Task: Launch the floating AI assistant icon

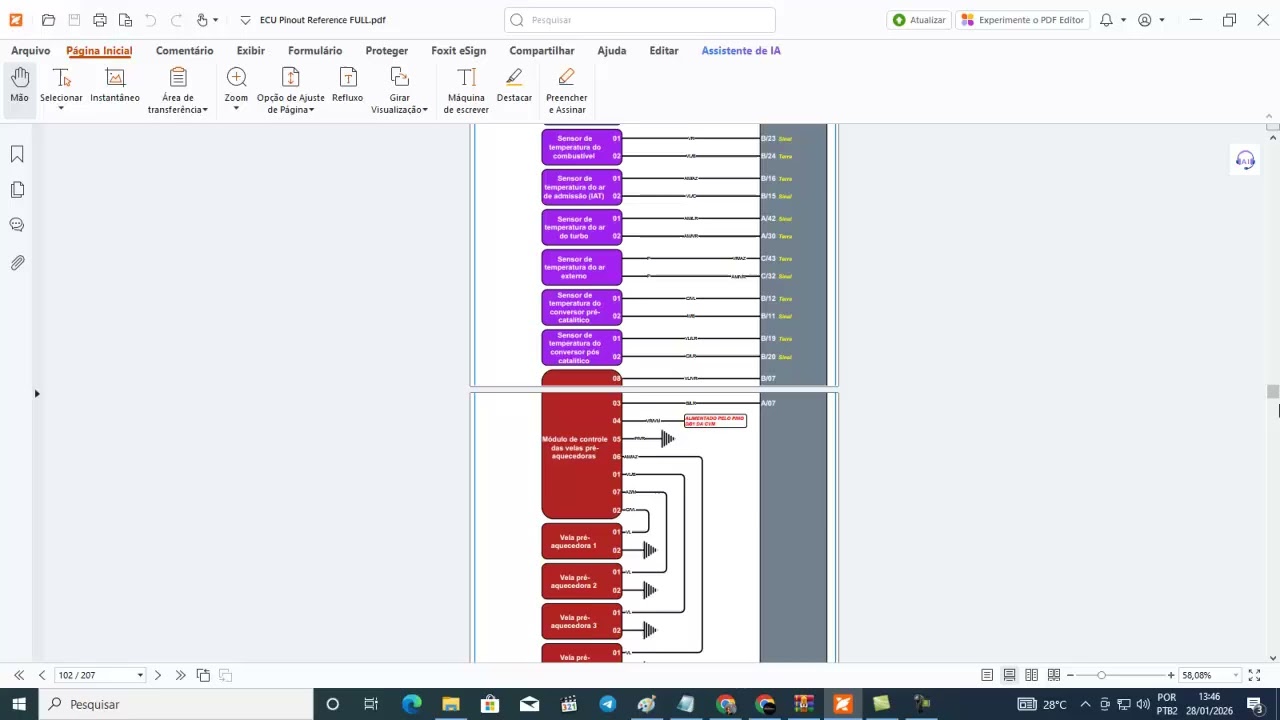Action: pyautogui.click(x=1245, y=160)
